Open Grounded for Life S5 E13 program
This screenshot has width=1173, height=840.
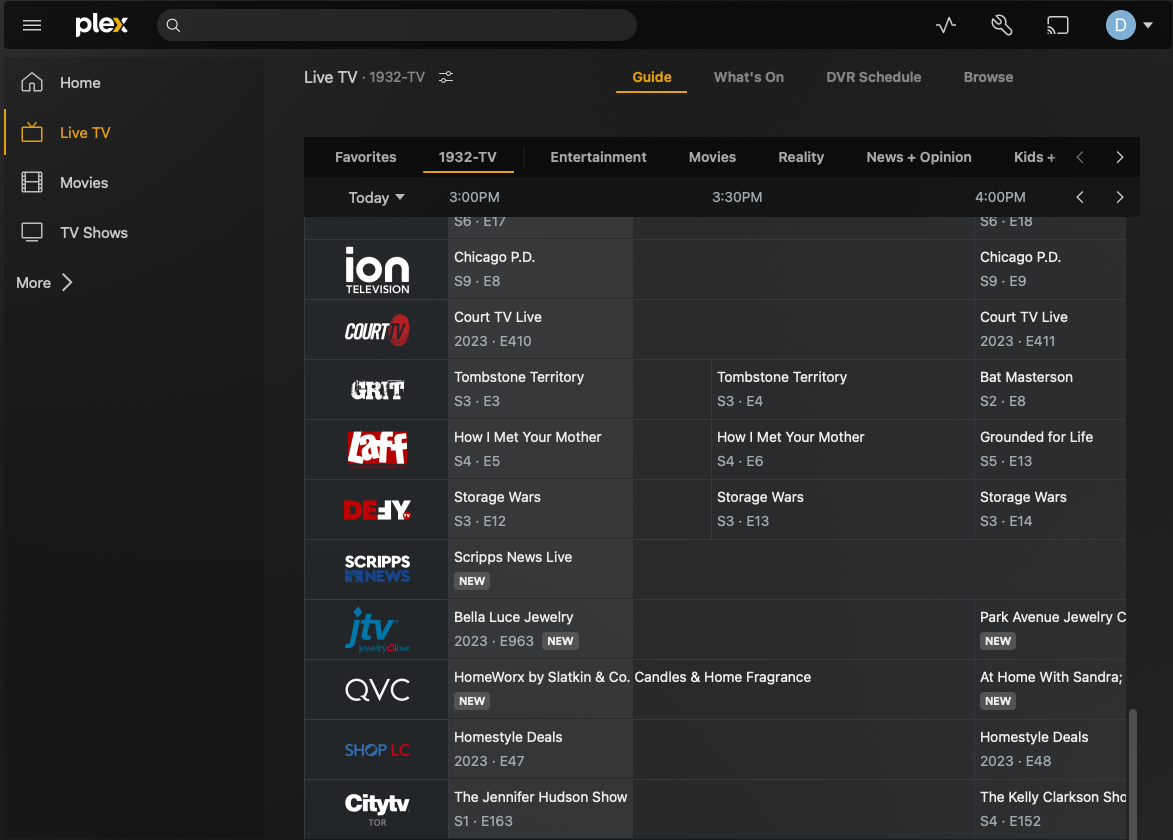1050,449
